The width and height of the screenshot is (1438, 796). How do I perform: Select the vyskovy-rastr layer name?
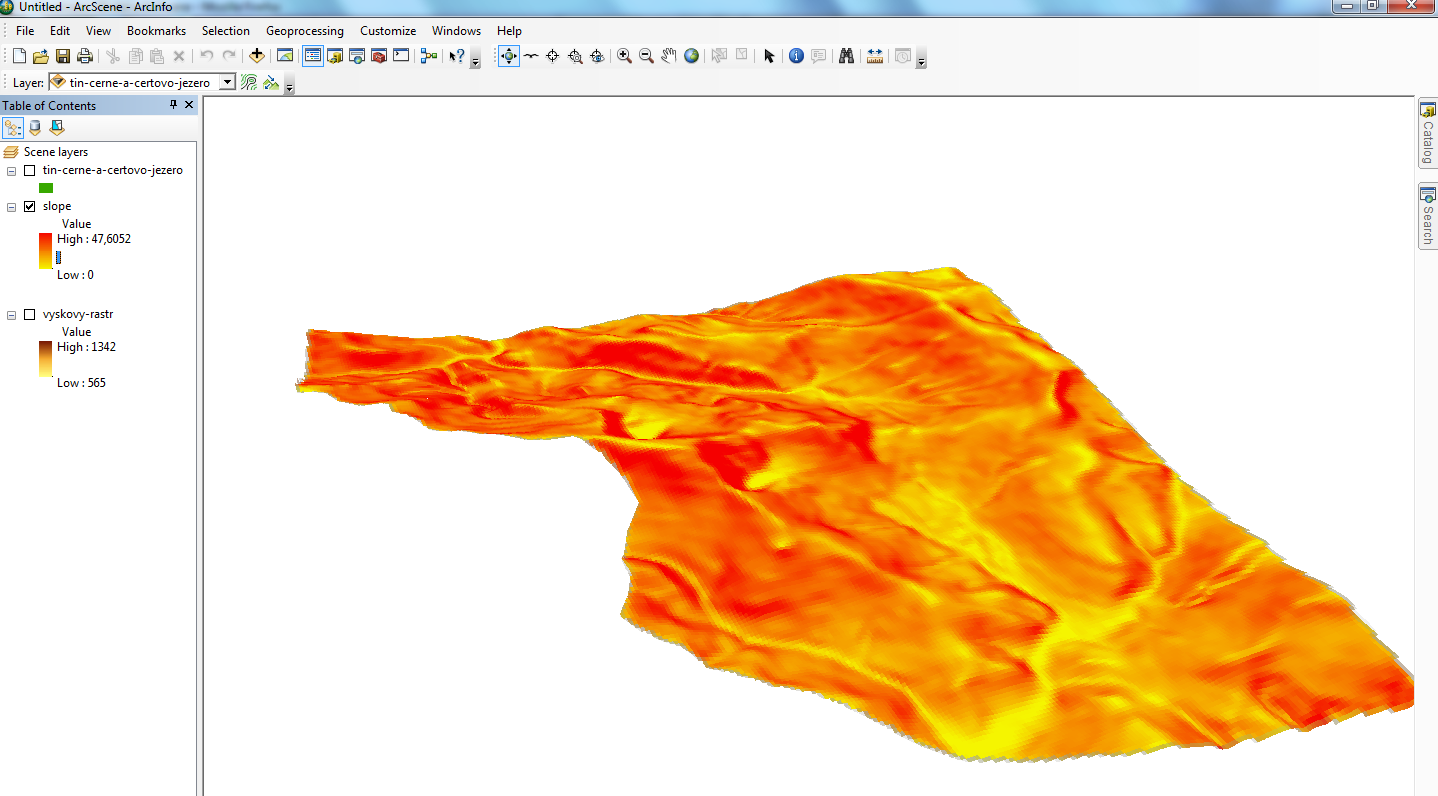click(x=78, y=314)
